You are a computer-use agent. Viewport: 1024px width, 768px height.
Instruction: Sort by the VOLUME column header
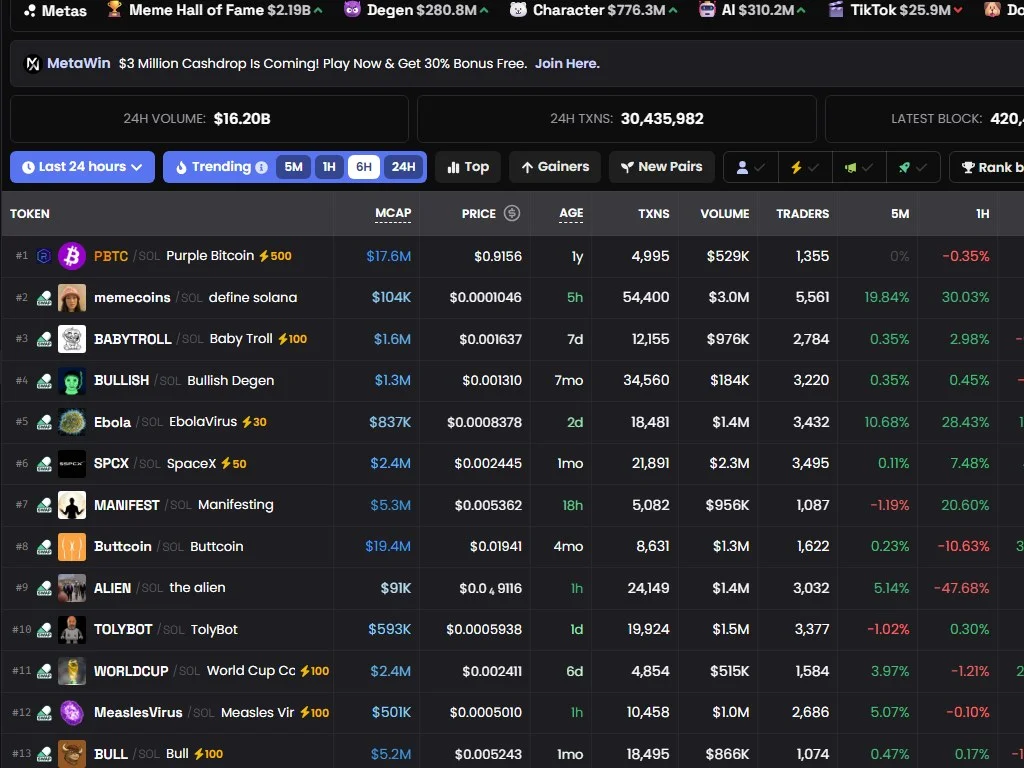pos(724,214)
